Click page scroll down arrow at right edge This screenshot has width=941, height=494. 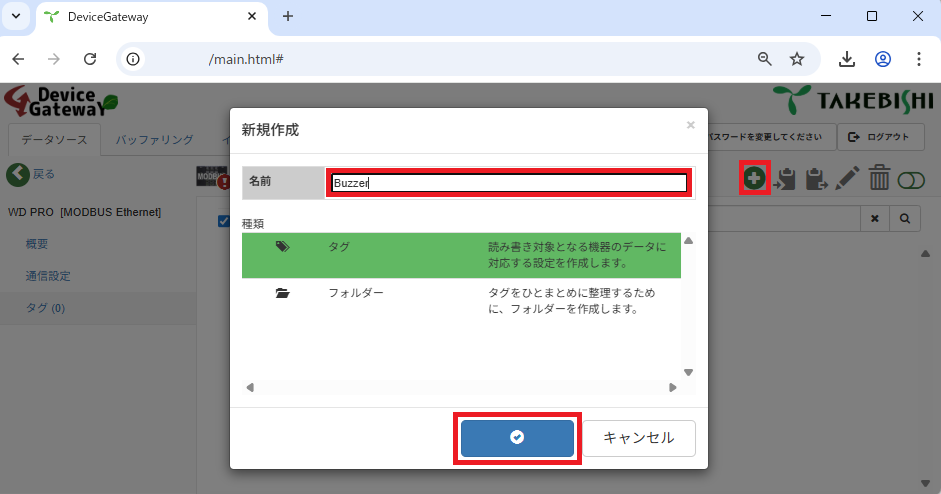(x=925, y=483)
